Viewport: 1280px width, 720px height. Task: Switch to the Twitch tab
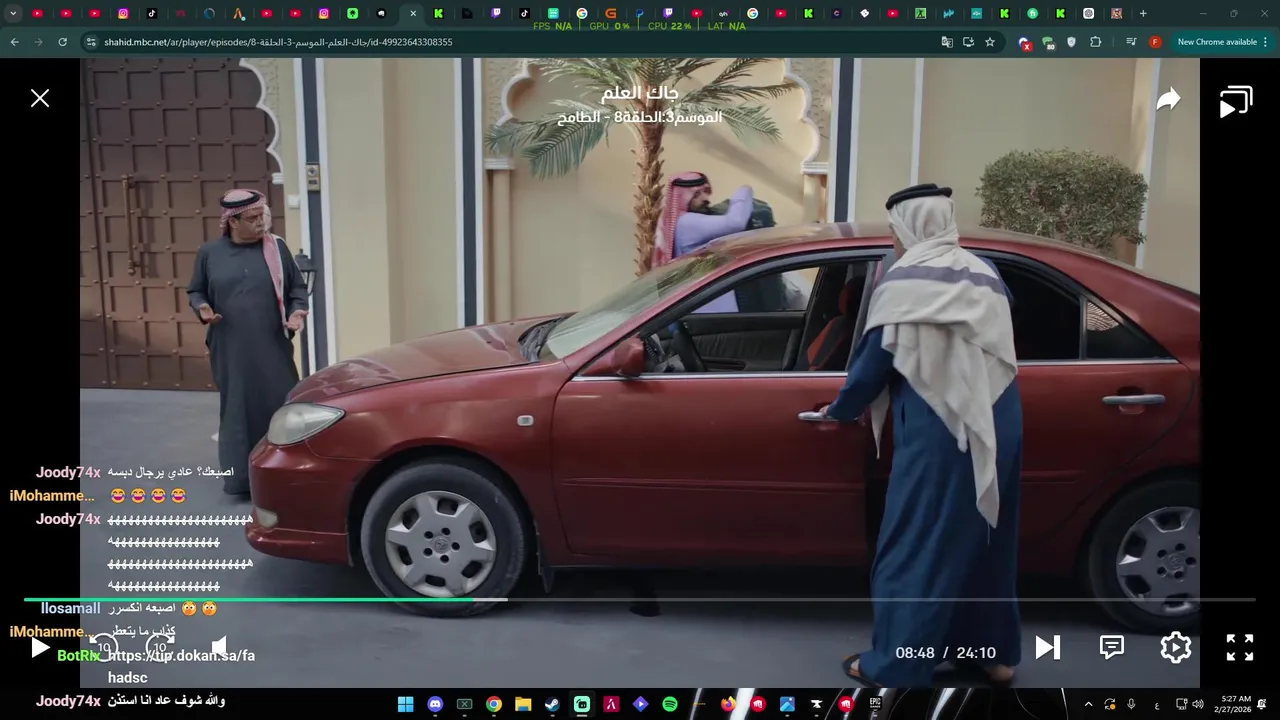496,13
